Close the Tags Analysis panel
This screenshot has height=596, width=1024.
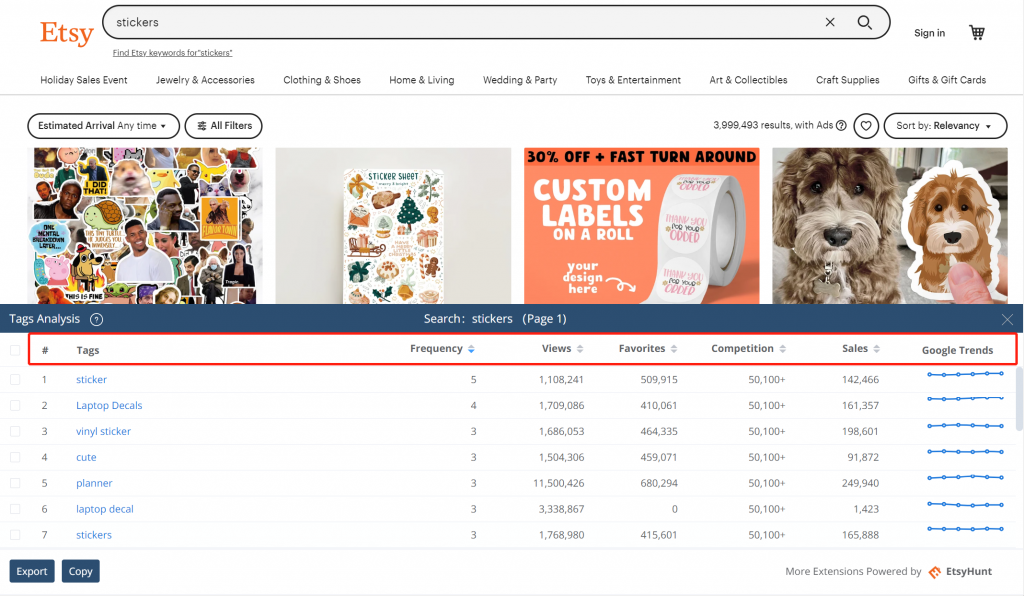click(x=1007, y=319)
